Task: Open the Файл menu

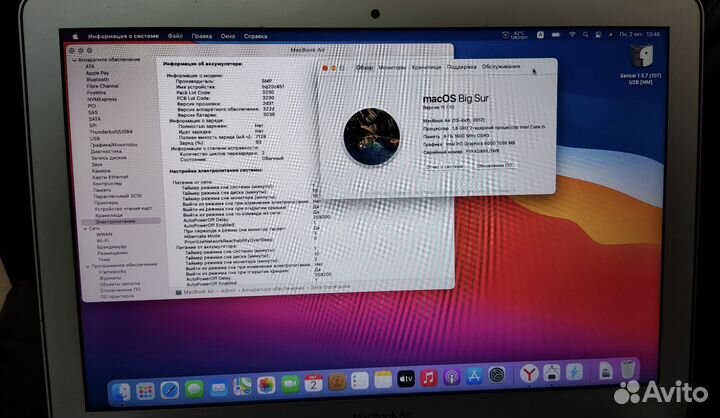Action: [x=175, y=36]
